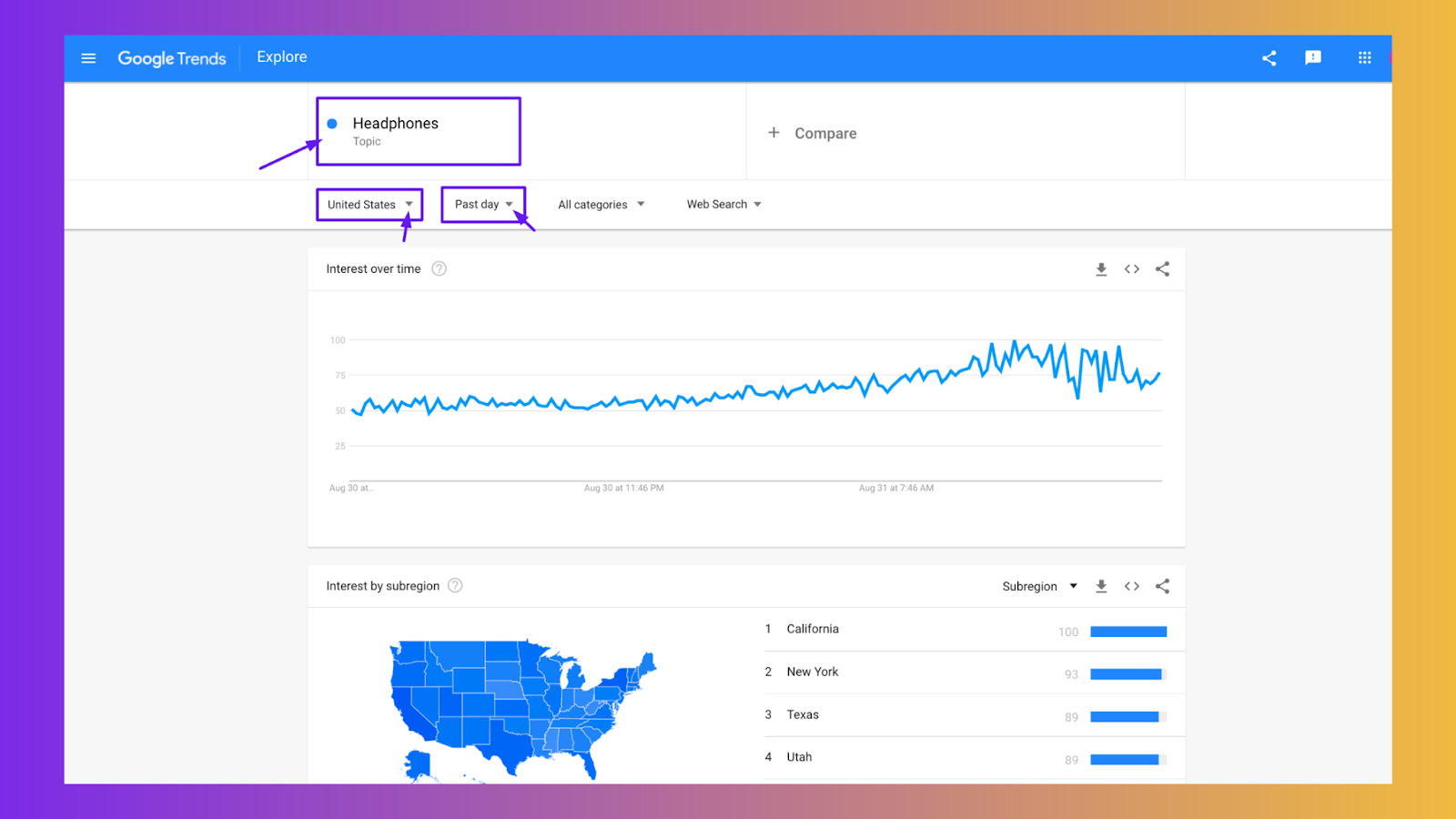Show help for Interest over time
The height and width of the screenshot is (819, 1456).
click(x=439, y=268)
